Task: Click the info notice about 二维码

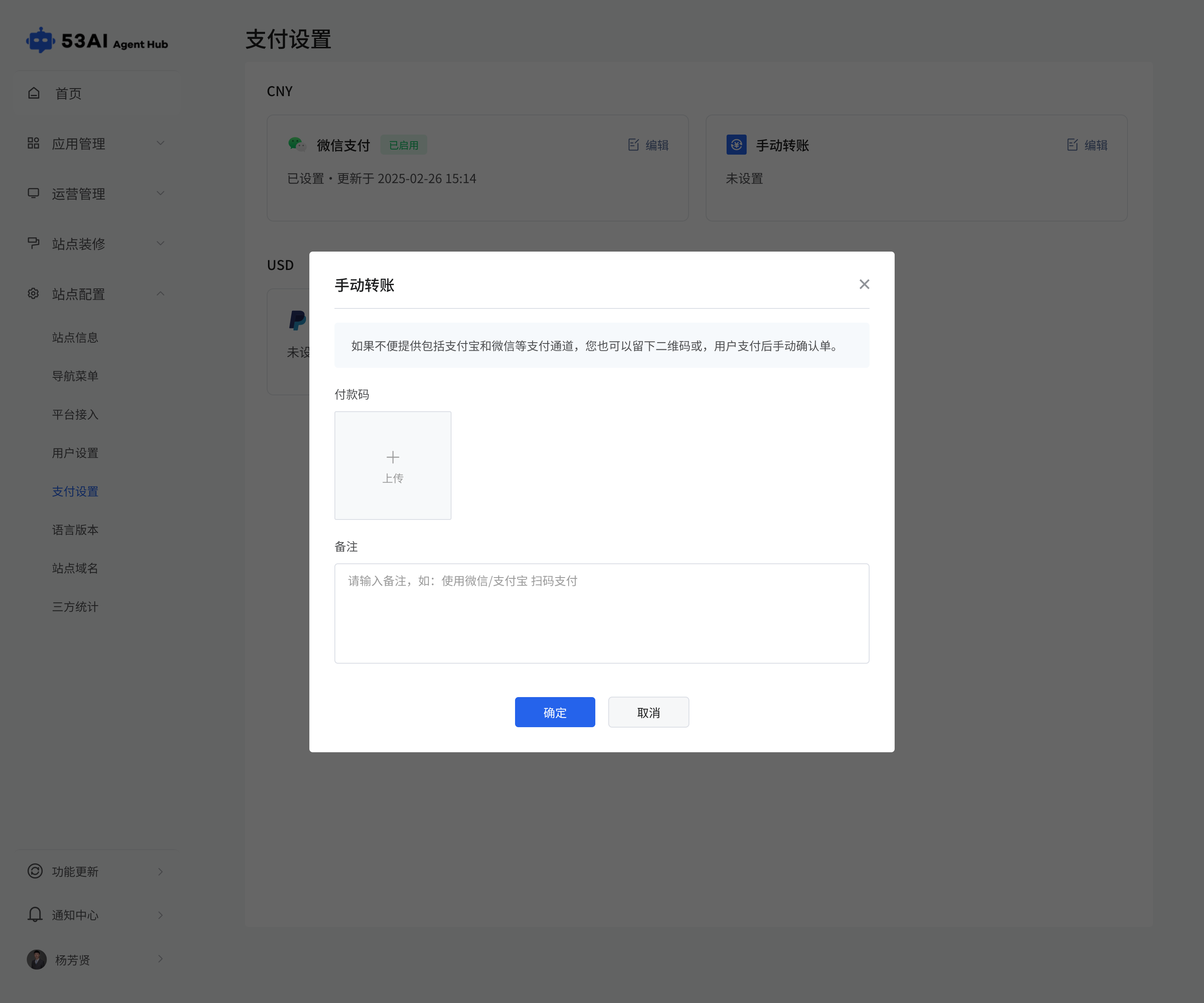Action: click(602, 345)
